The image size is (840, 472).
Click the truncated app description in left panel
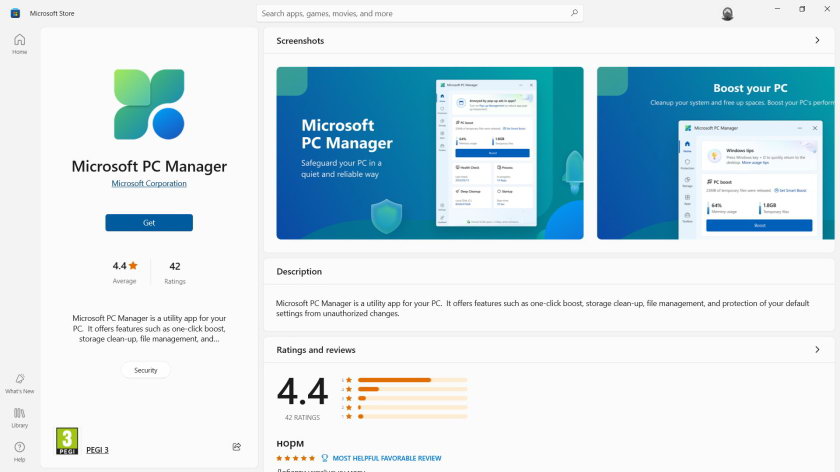(149, 328)
